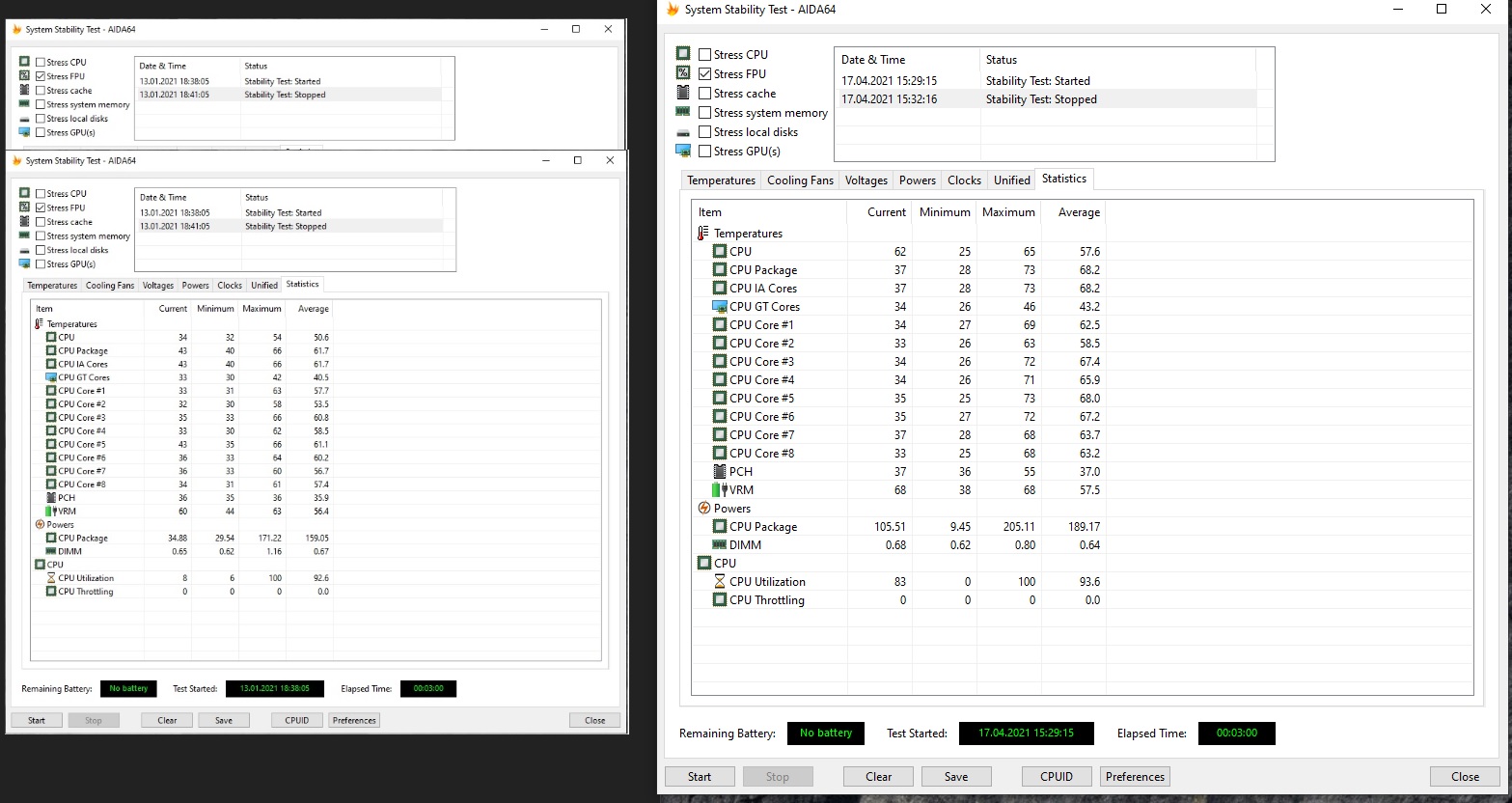Open CPUID from the 17.04.2021 window
This screenshot has width=1512, height=803.
tap(1057, 777)
